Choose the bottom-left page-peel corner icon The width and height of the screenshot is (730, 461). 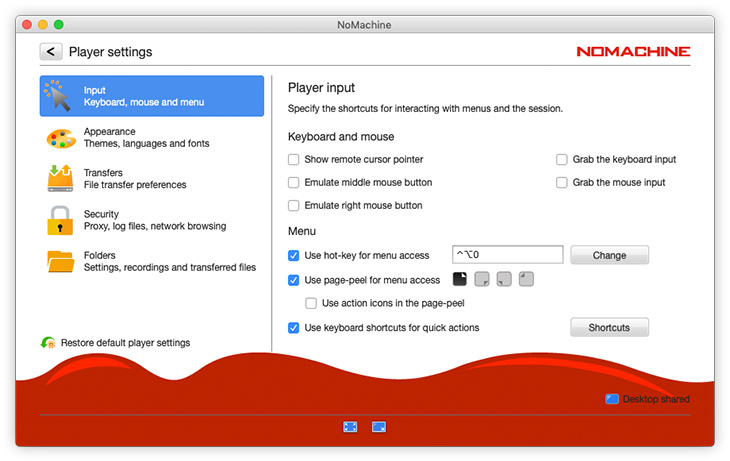[x=504, y=280]
